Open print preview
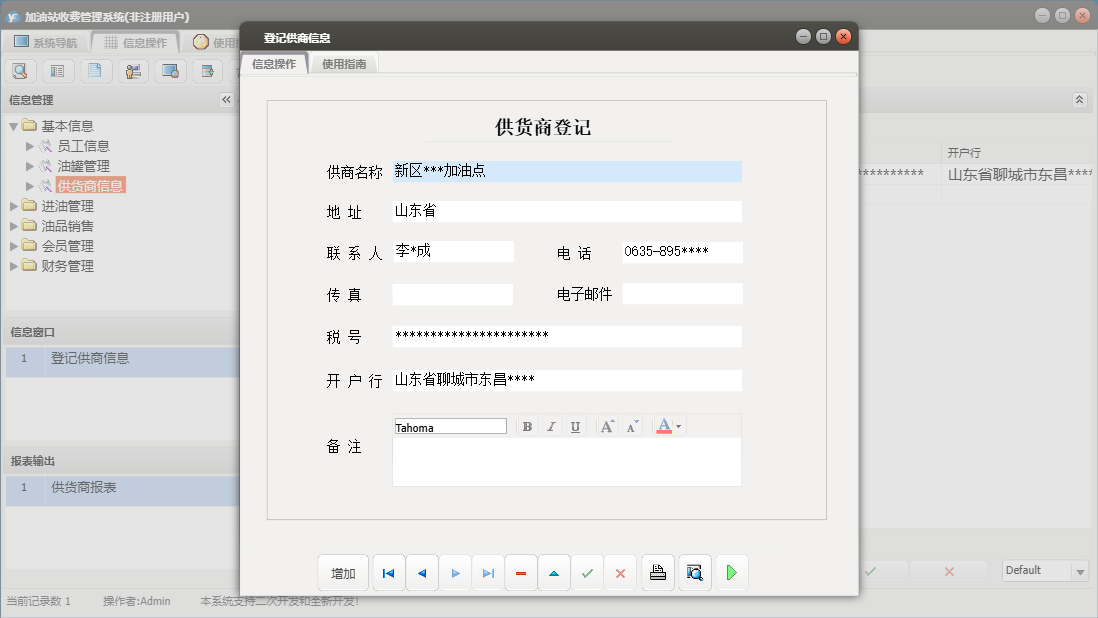The width and height of the screenshot is (1098, 618). (x=695, y=572)
